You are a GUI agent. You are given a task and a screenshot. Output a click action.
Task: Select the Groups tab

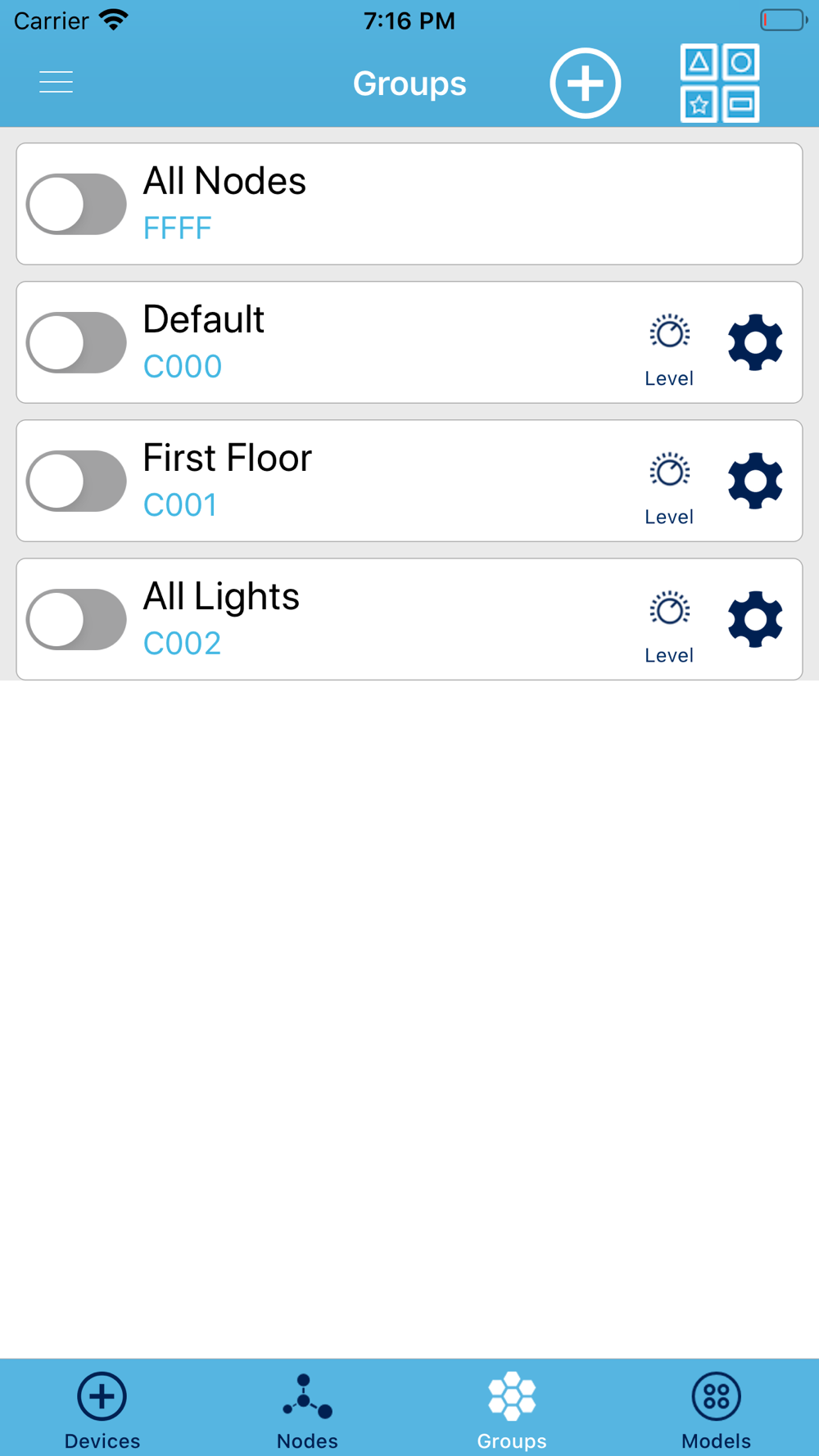click(512, 1409)
